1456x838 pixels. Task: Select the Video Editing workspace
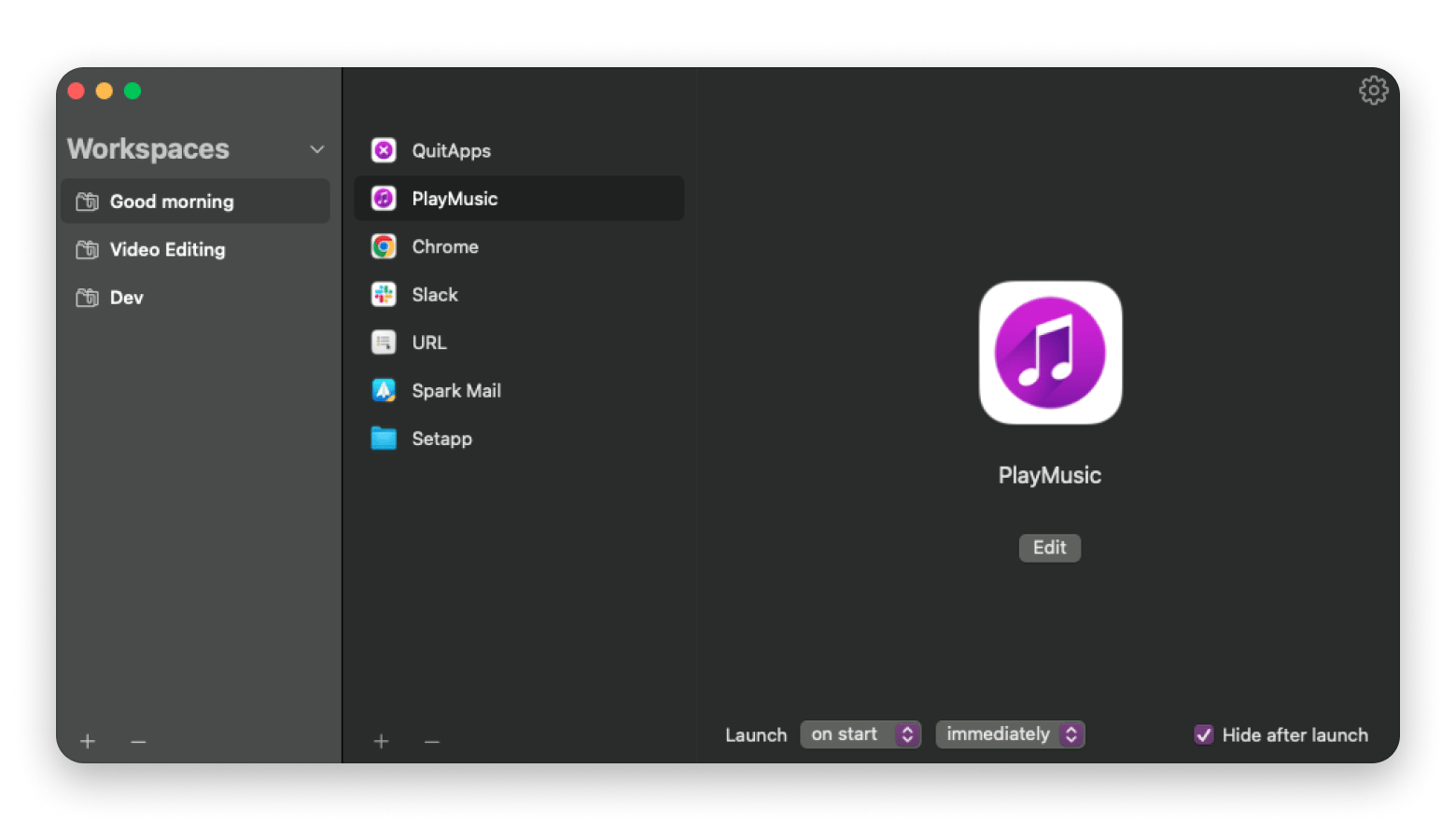coord(195,249)
